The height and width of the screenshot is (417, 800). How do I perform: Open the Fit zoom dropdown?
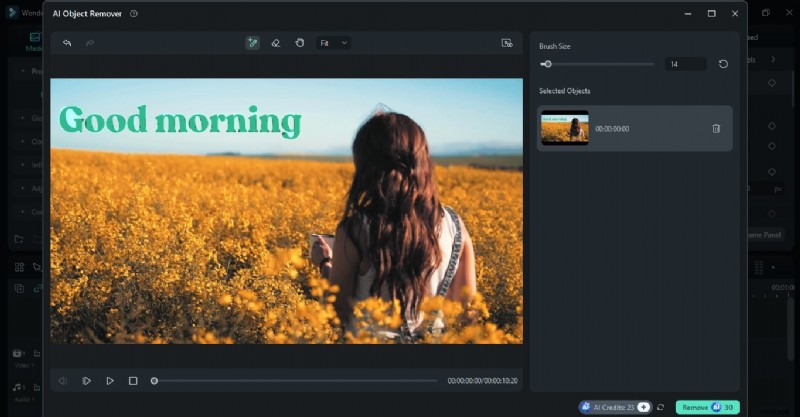point(333,43)
